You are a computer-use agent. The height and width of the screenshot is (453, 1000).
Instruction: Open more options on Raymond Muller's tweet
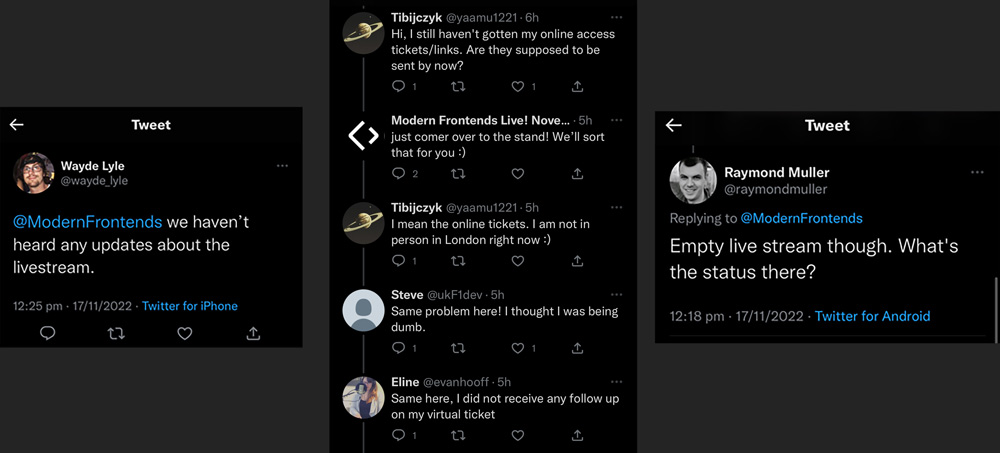point(977,172)
